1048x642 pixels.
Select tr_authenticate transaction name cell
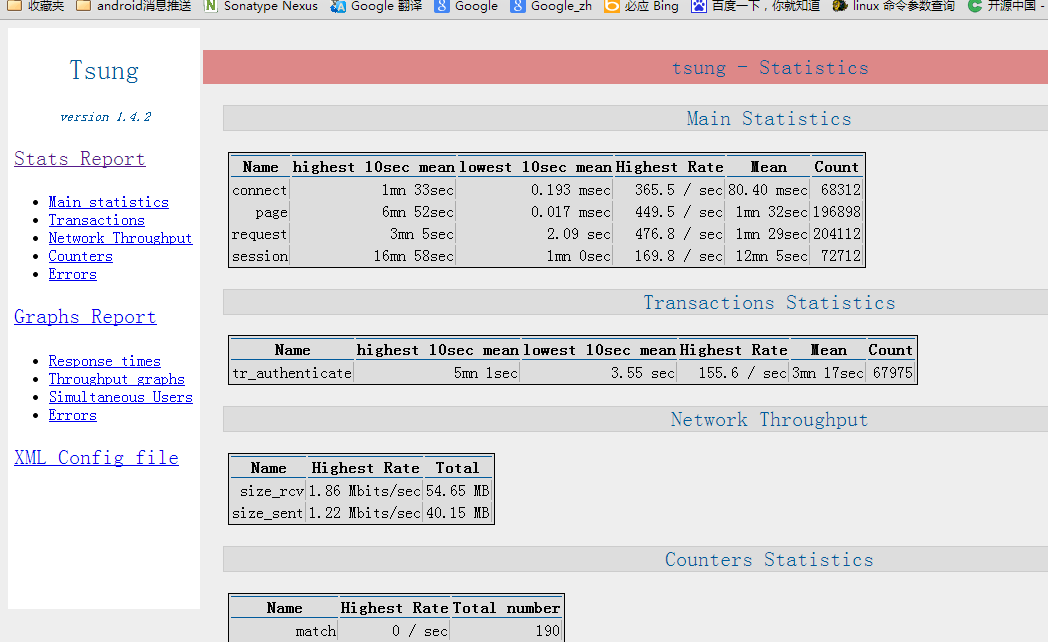pyautogui.click(x=291, y=373)
